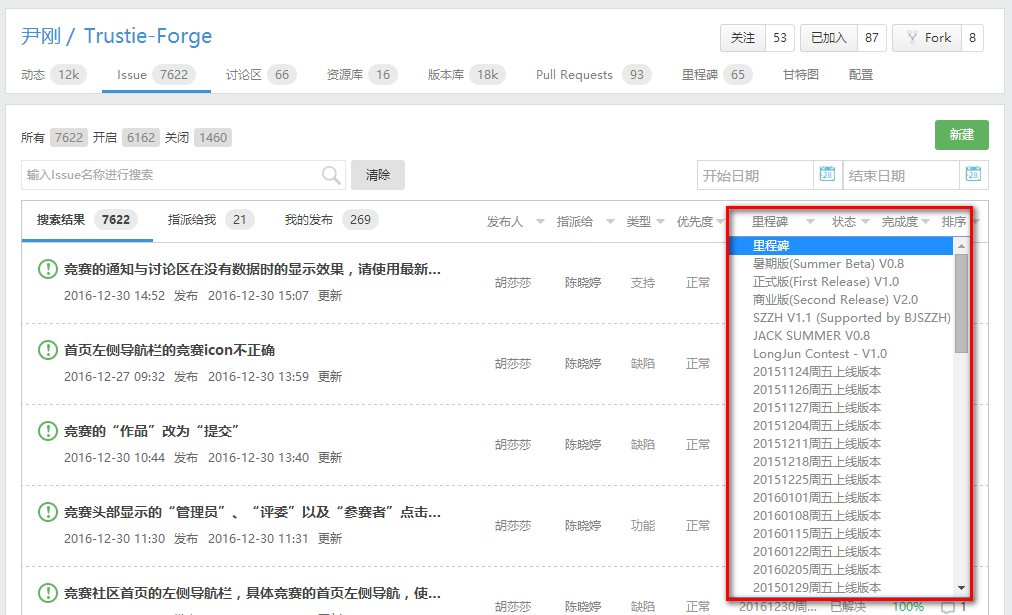Select LongJun Contest - V1.0 milestone
This screenshot has width=1012, height=615.
point(841,354)
